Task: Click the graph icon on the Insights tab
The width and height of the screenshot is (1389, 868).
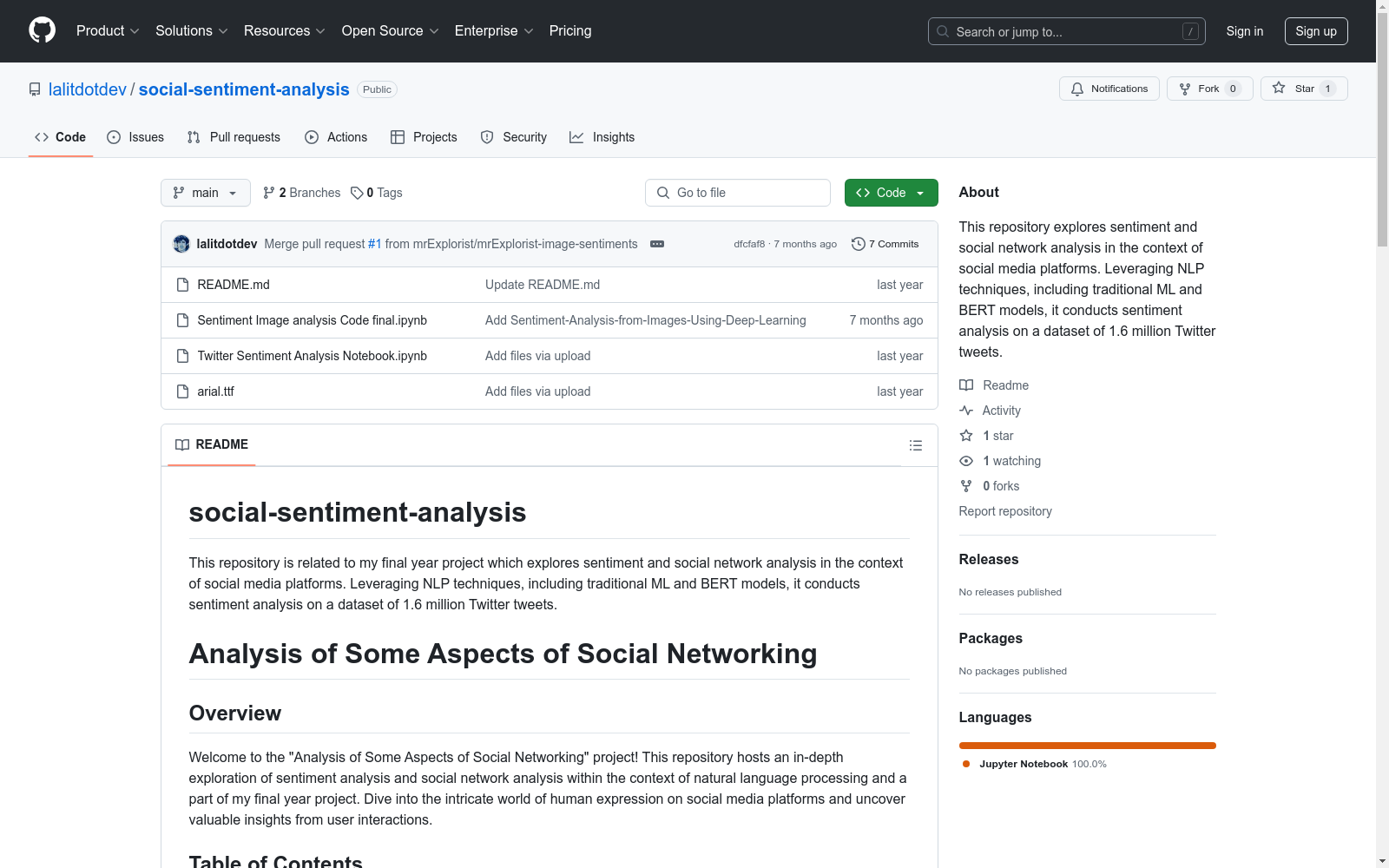Action: point(576,137)
